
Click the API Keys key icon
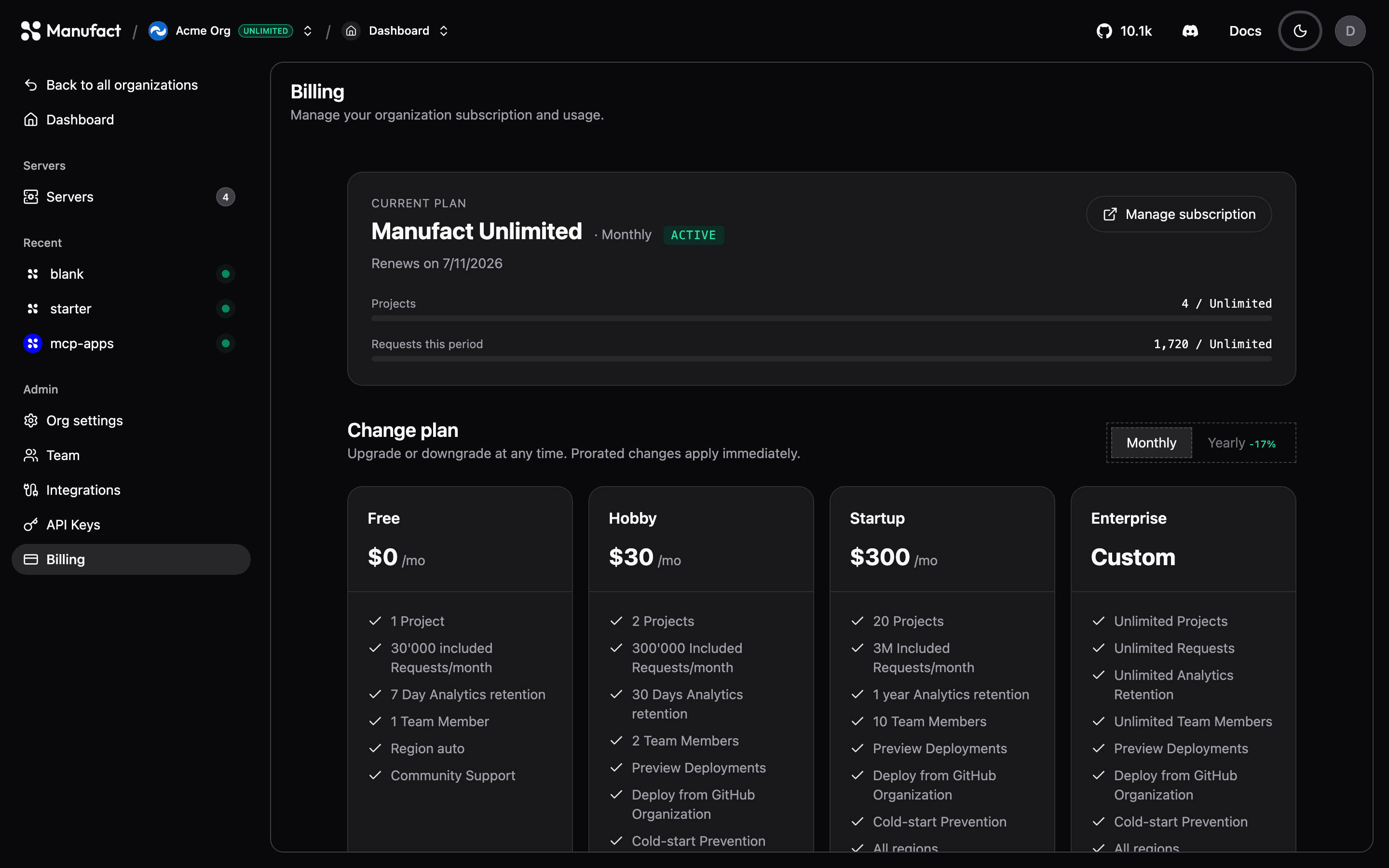coord(31,525)
